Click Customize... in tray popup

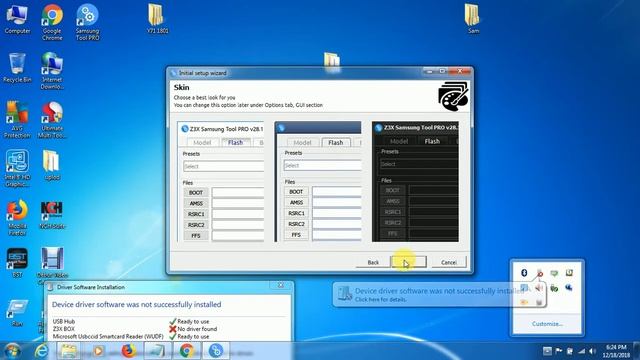click(547, 324)
